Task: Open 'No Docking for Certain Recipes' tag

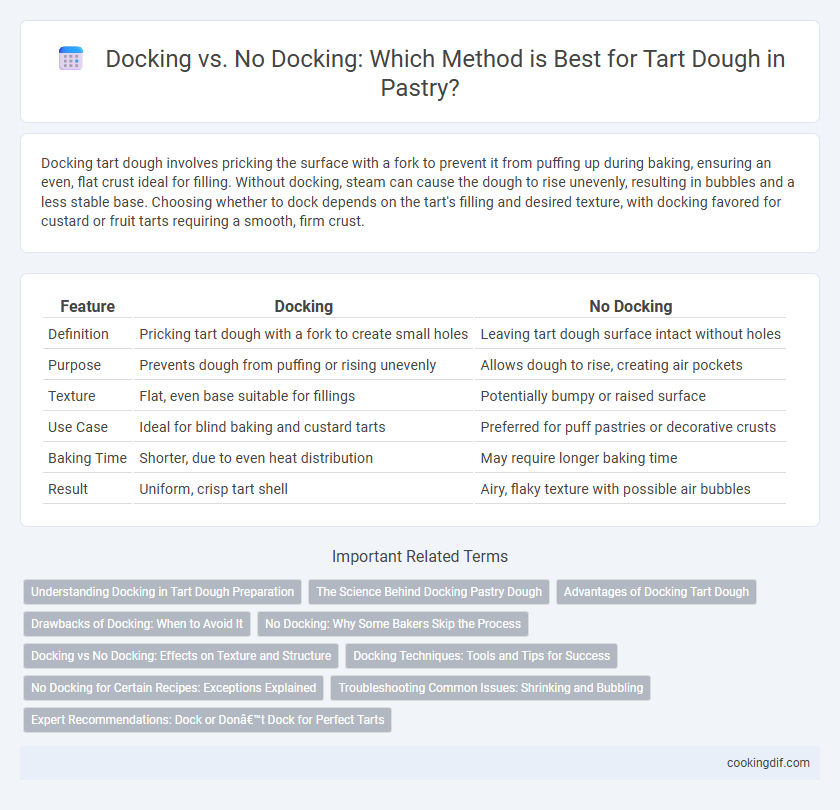Action: pos(174,688)
